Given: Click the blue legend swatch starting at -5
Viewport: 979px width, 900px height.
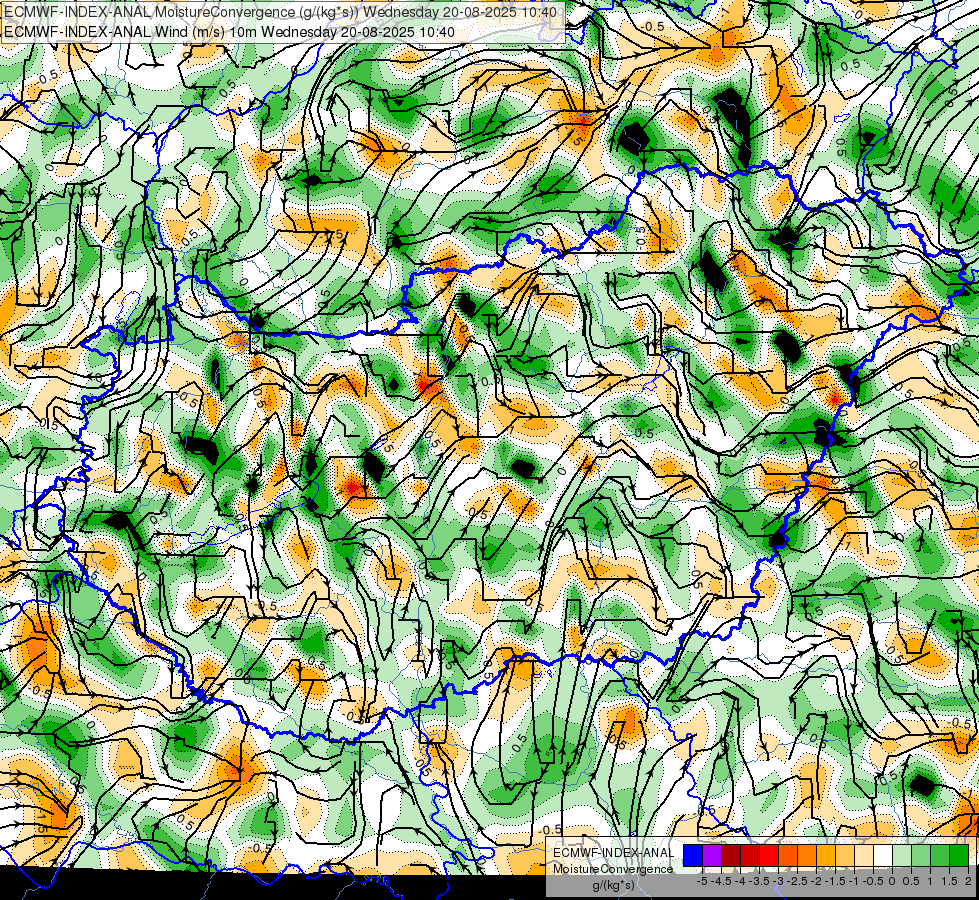Looking at the screenshot, I should point(693,856).
